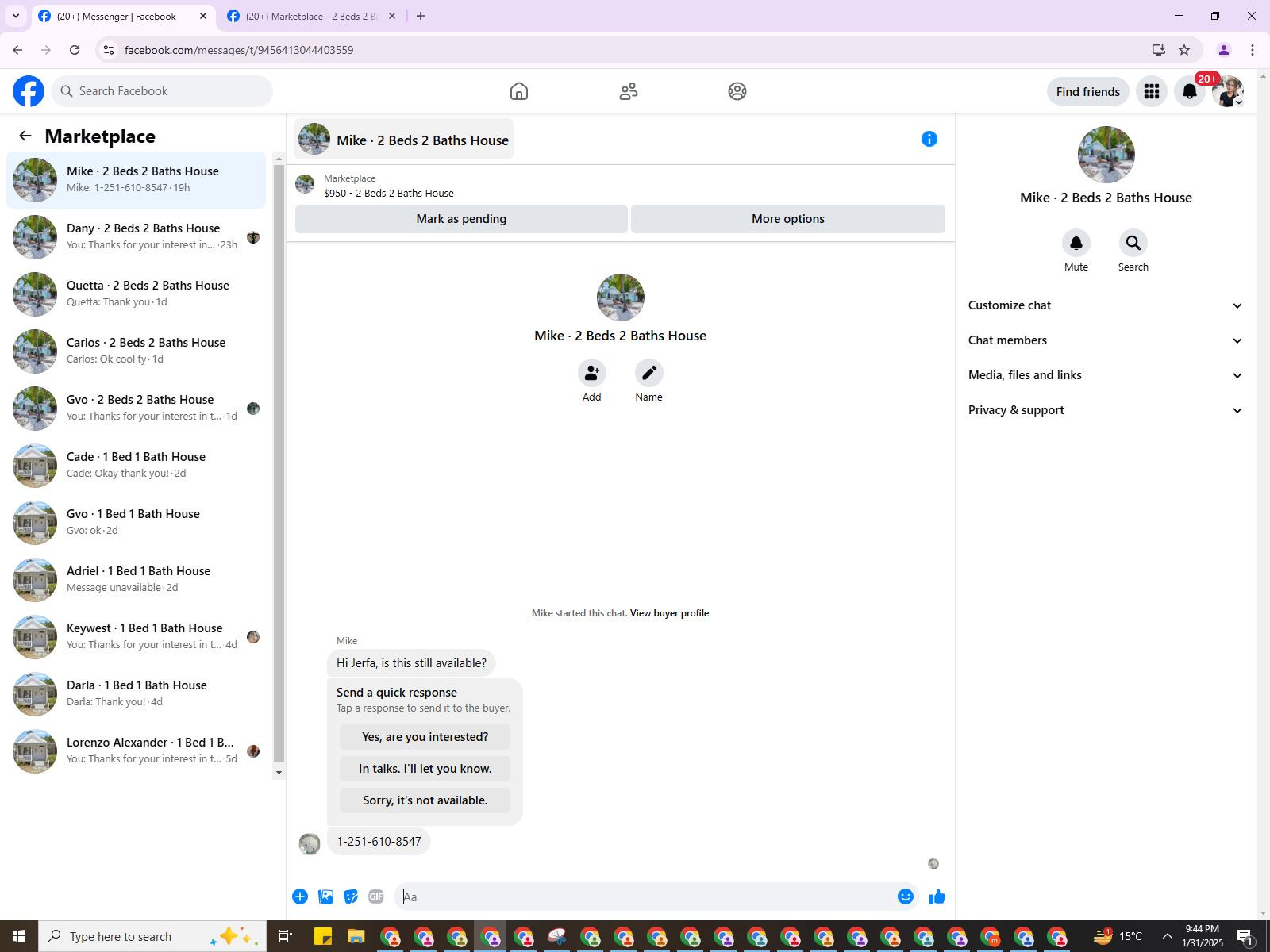1270x952 pixels.
Task: Open the account profile picture menu
Action: pos(1228,91)
